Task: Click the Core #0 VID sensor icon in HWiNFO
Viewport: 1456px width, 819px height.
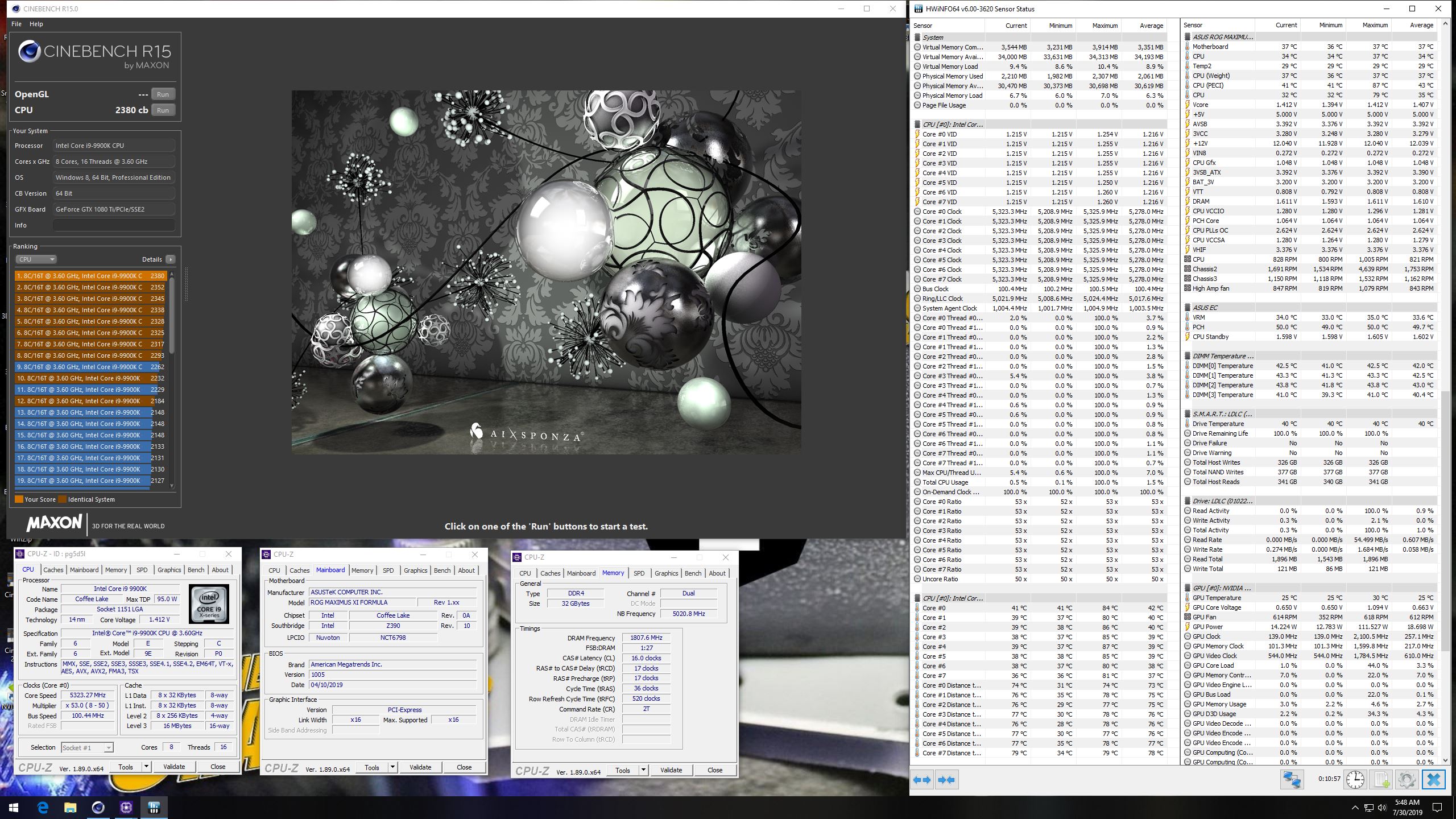Action: (917, 134)
